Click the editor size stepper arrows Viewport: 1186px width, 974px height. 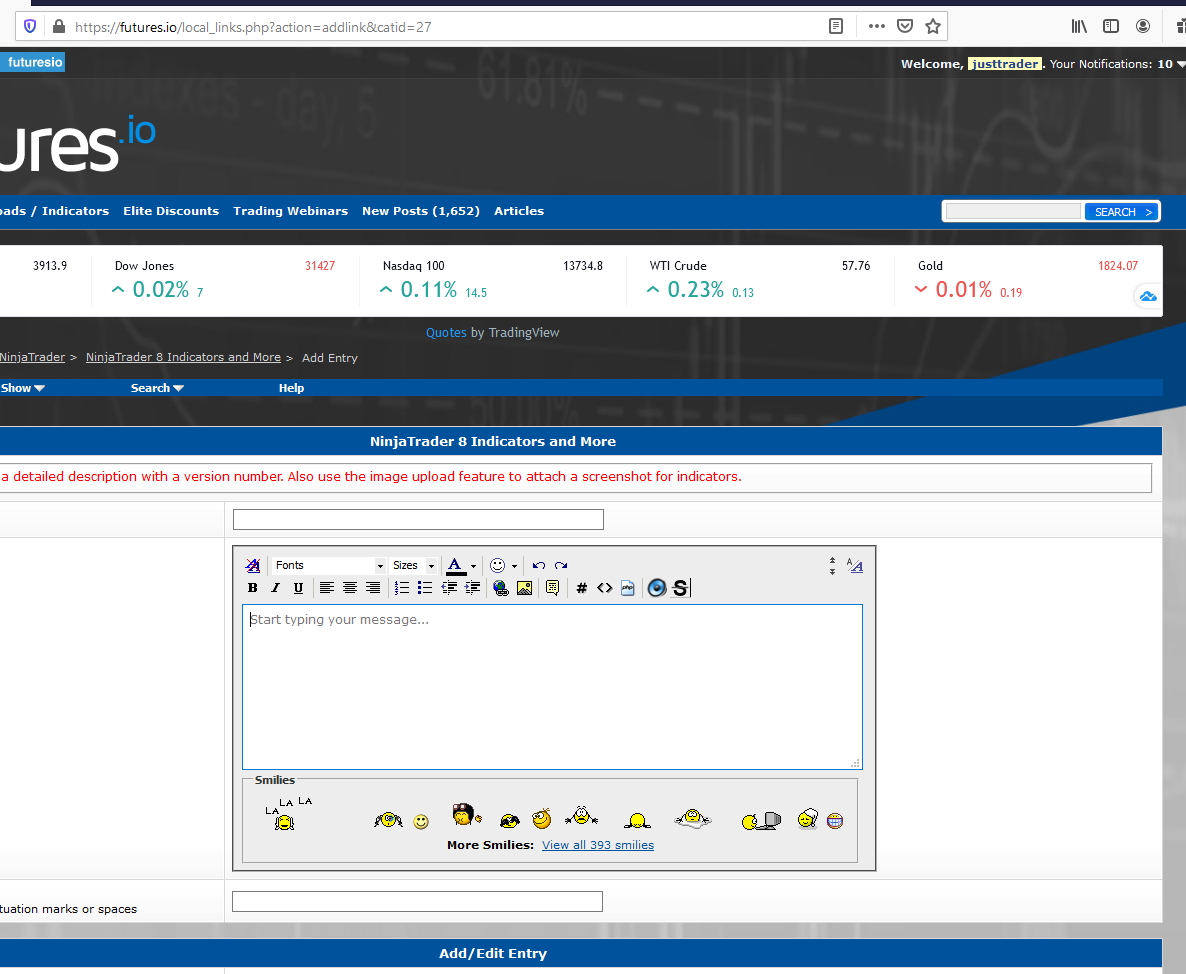[x=832, y=566]
